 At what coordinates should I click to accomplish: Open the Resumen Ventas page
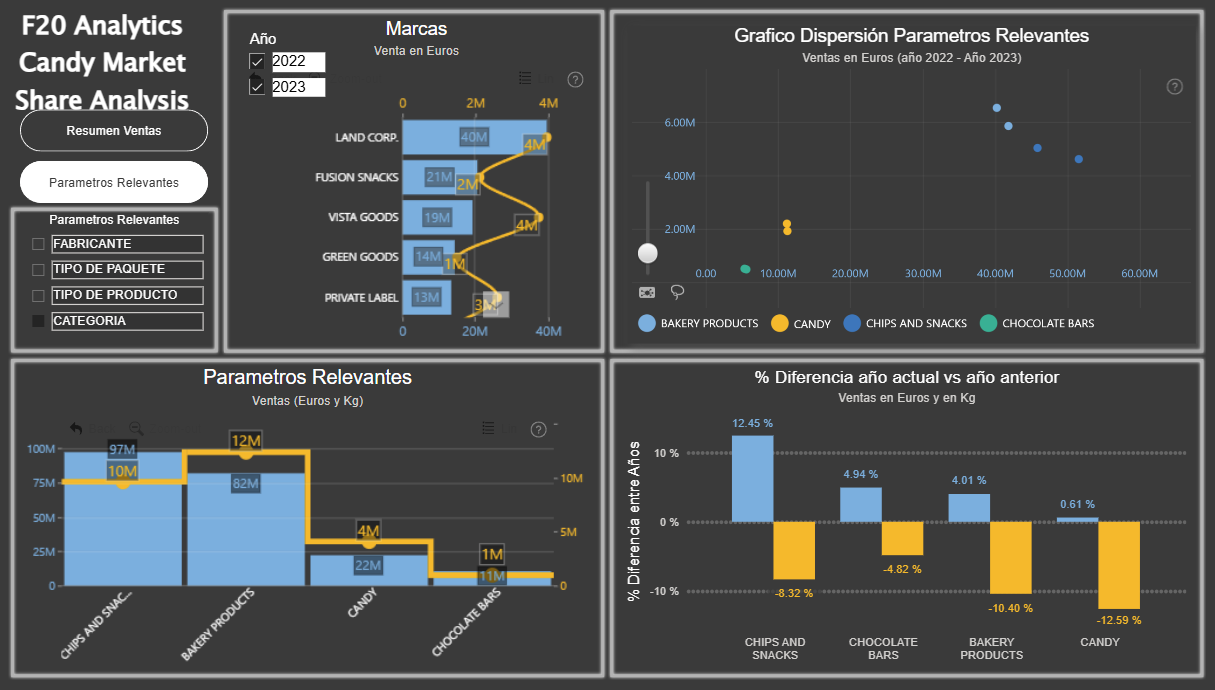point(114,130)
